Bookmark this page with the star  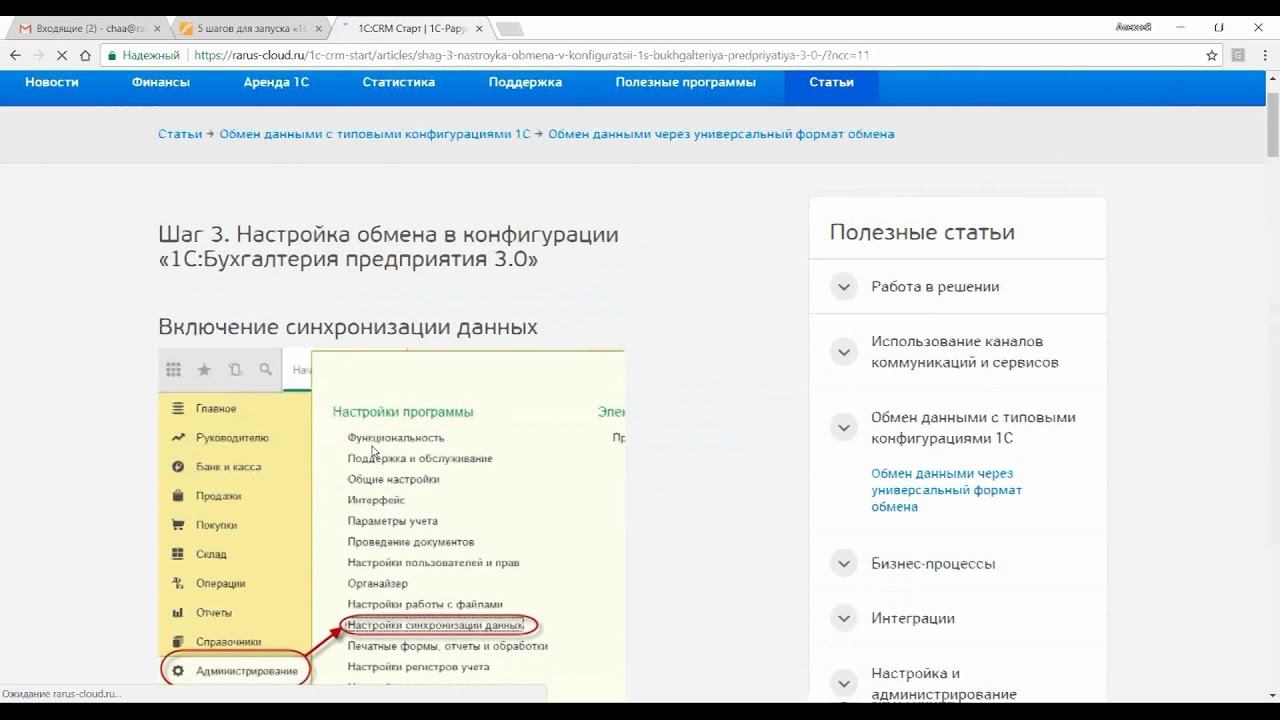[x=1212, y=56]
